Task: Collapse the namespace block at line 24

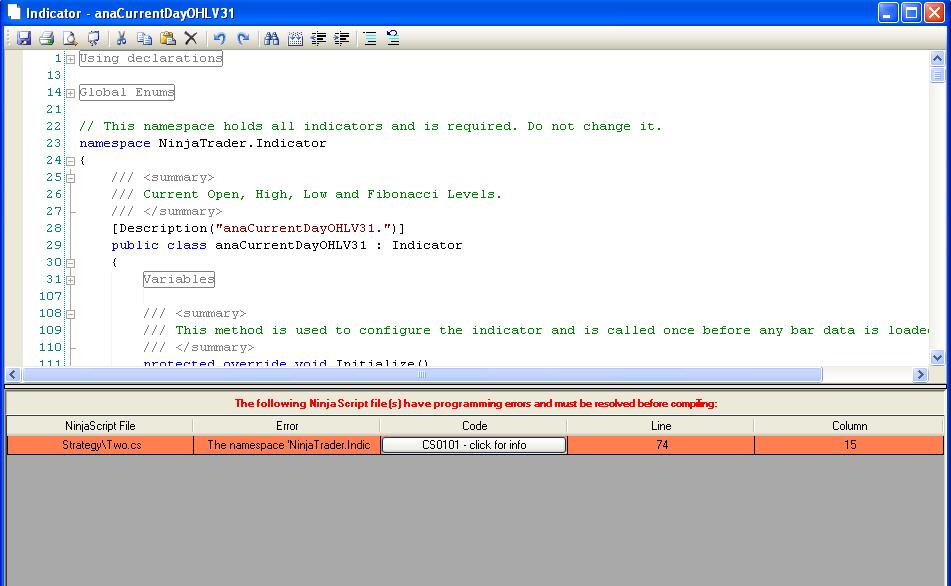Action: (70, 161)
